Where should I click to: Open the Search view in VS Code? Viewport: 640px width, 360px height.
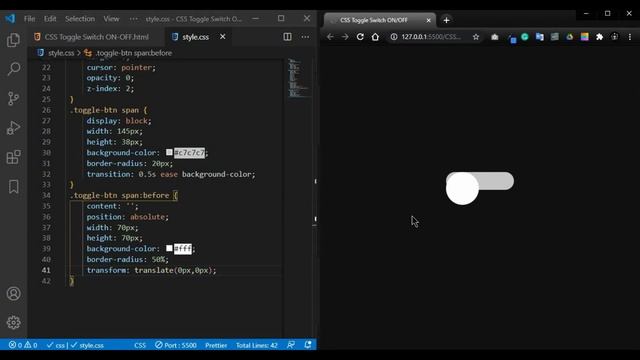tap(13, 69)
